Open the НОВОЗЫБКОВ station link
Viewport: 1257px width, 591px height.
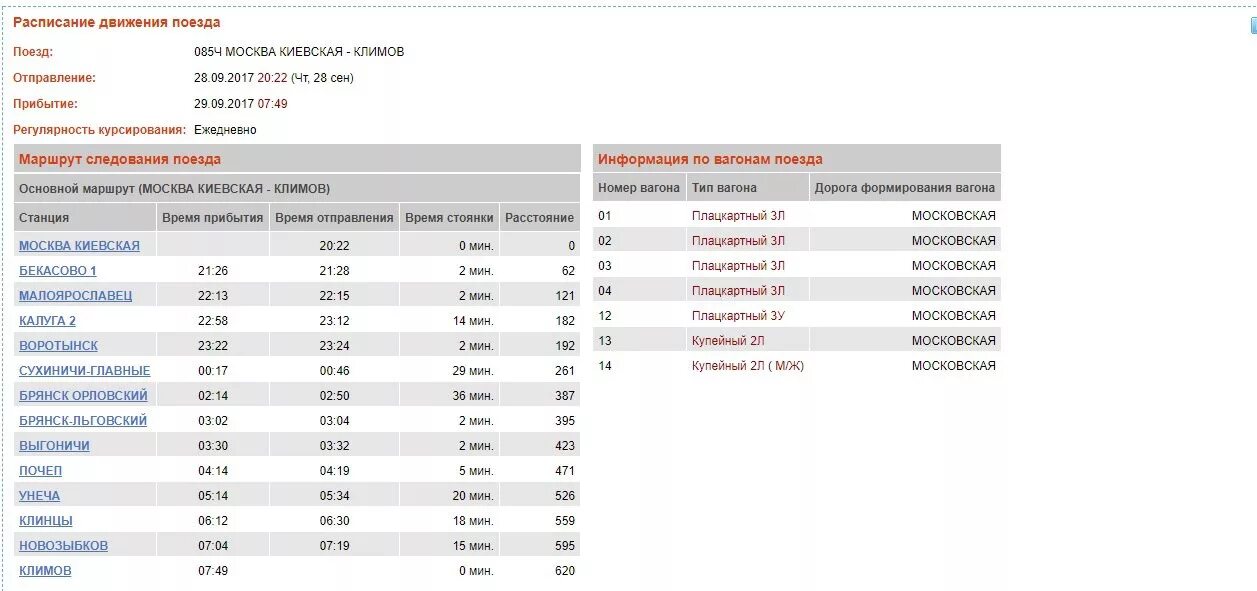pyautogui.click(x=63, y=546)
